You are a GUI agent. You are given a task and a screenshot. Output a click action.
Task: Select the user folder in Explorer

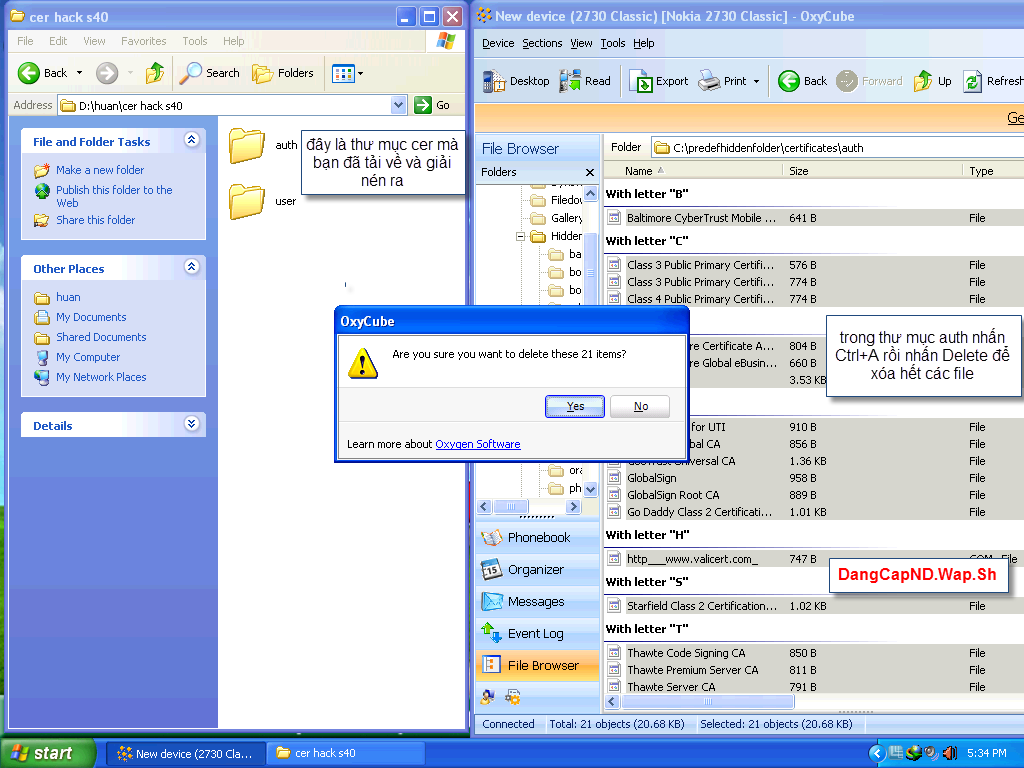pyautogui.click(x=263, y=202)
